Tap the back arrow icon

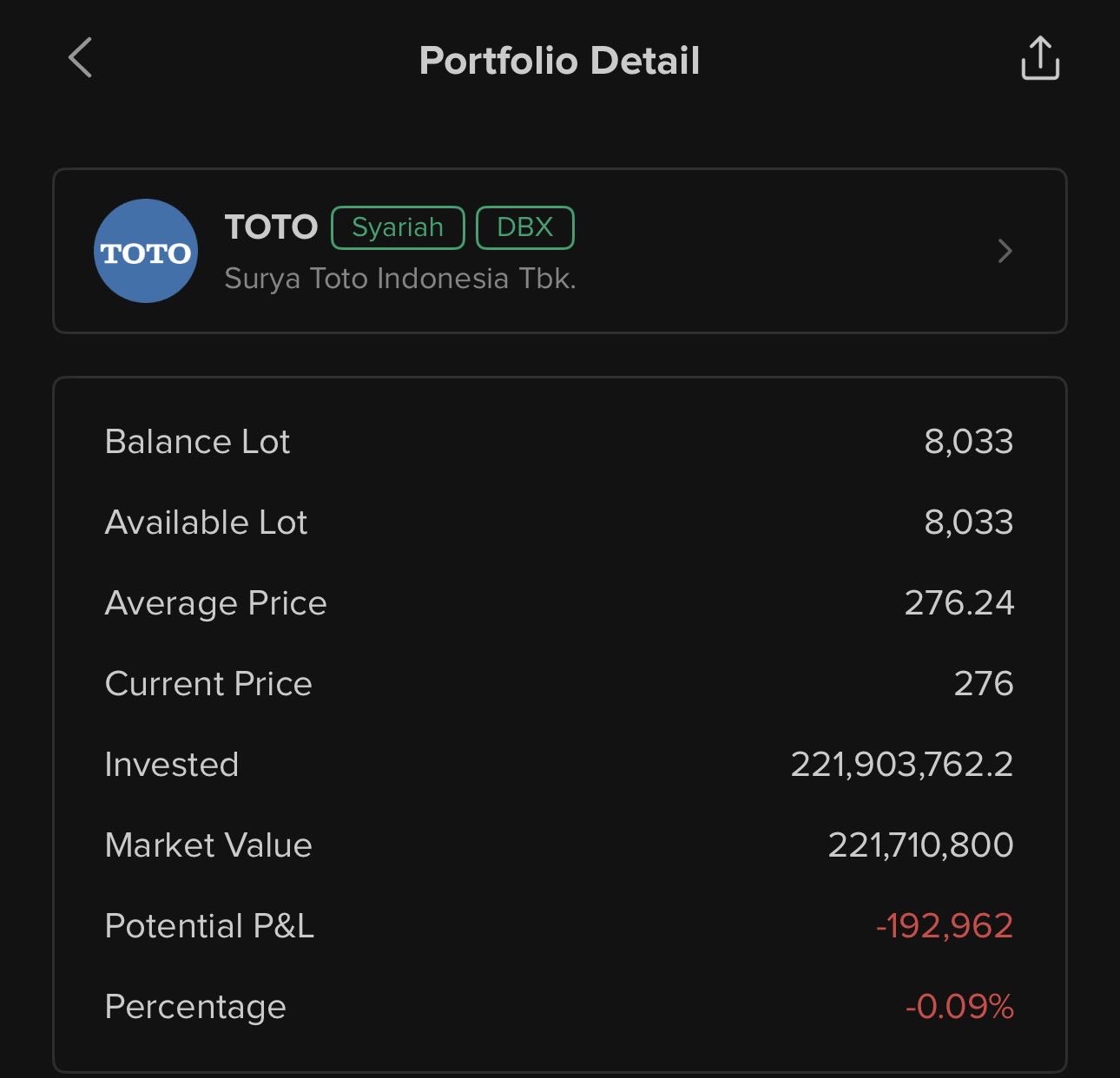click(x=80, y=58)
